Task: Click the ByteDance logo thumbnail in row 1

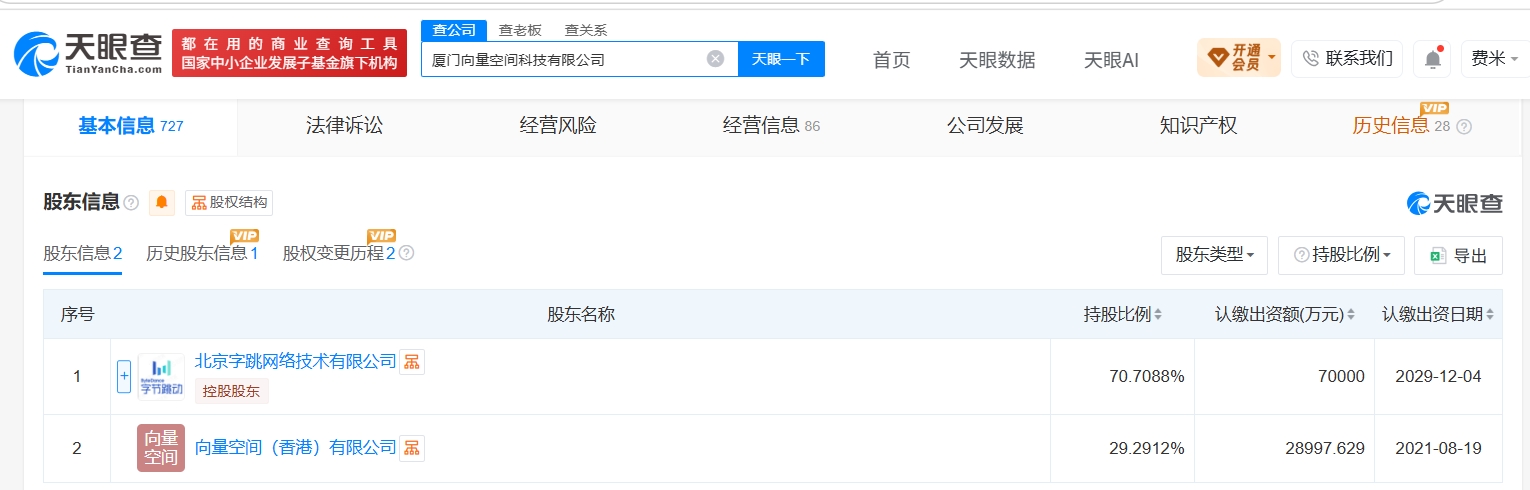Action: tap(161, 377)
